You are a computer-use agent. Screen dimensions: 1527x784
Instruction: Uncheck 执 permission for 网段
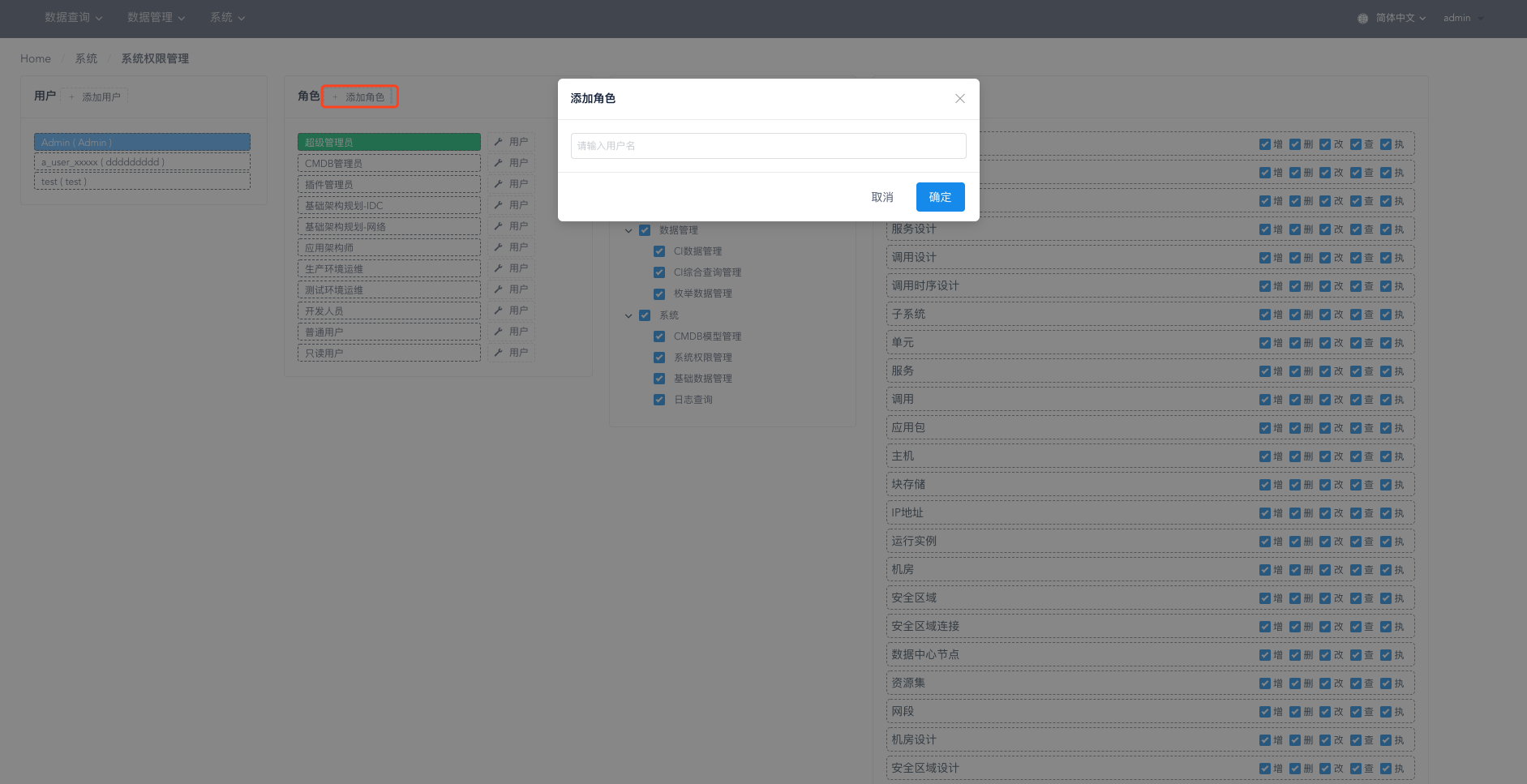pos(1386,712)
